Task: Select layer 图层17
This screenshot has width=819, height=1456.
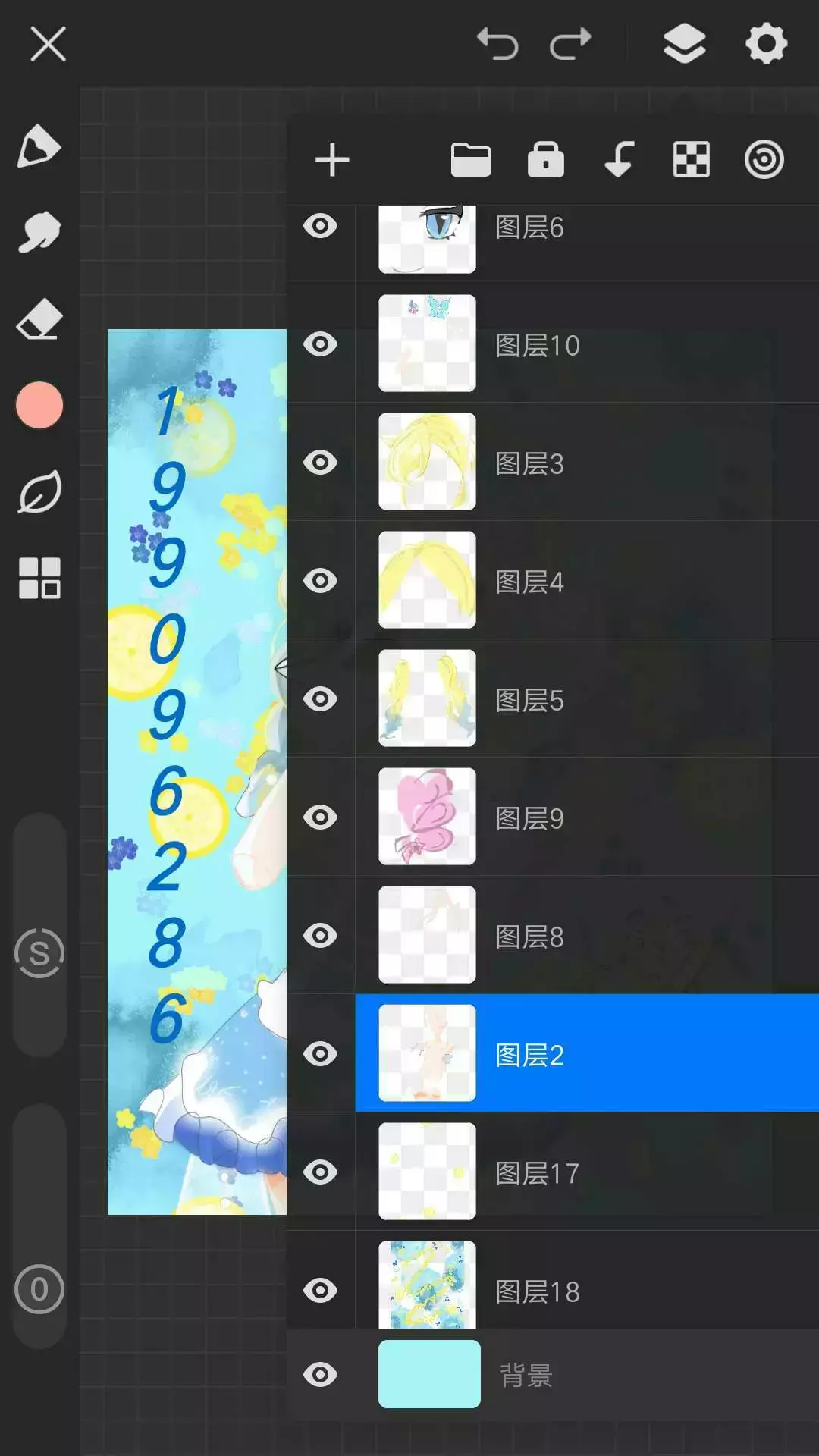Action: [x=587, y=1172]
